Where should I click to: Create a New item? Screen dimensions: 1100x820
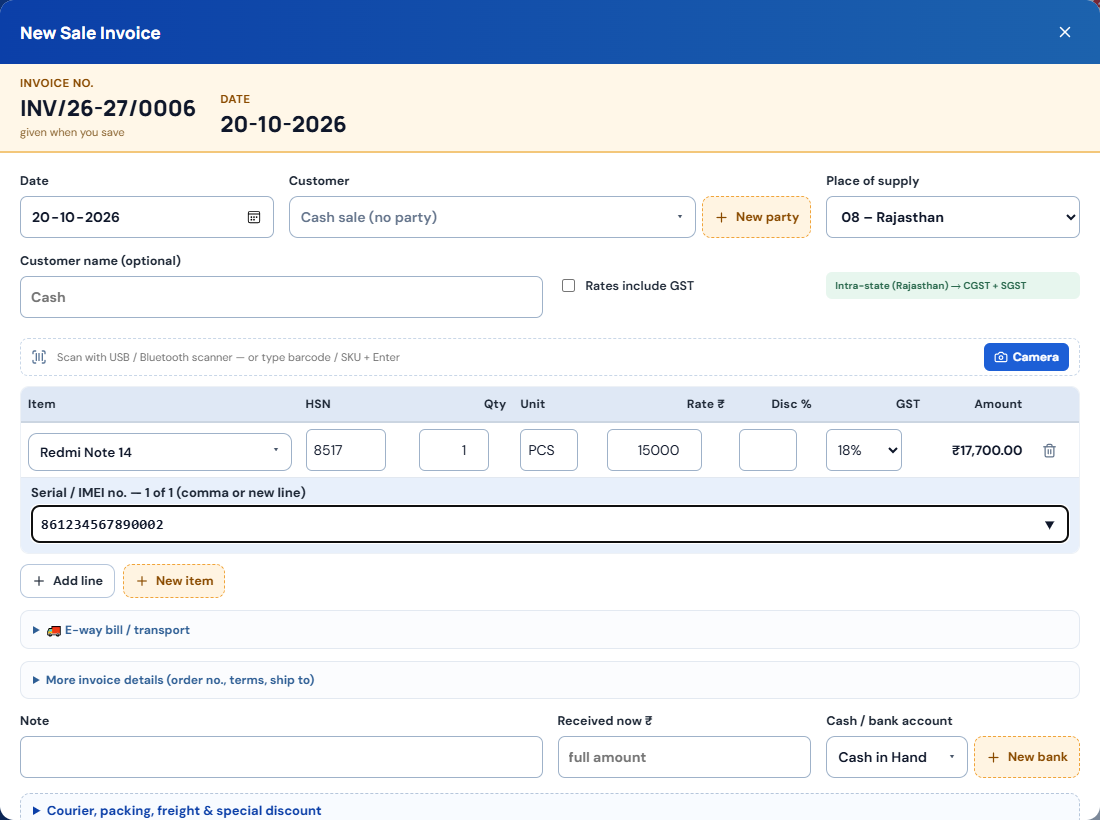[x=174, y=581]
